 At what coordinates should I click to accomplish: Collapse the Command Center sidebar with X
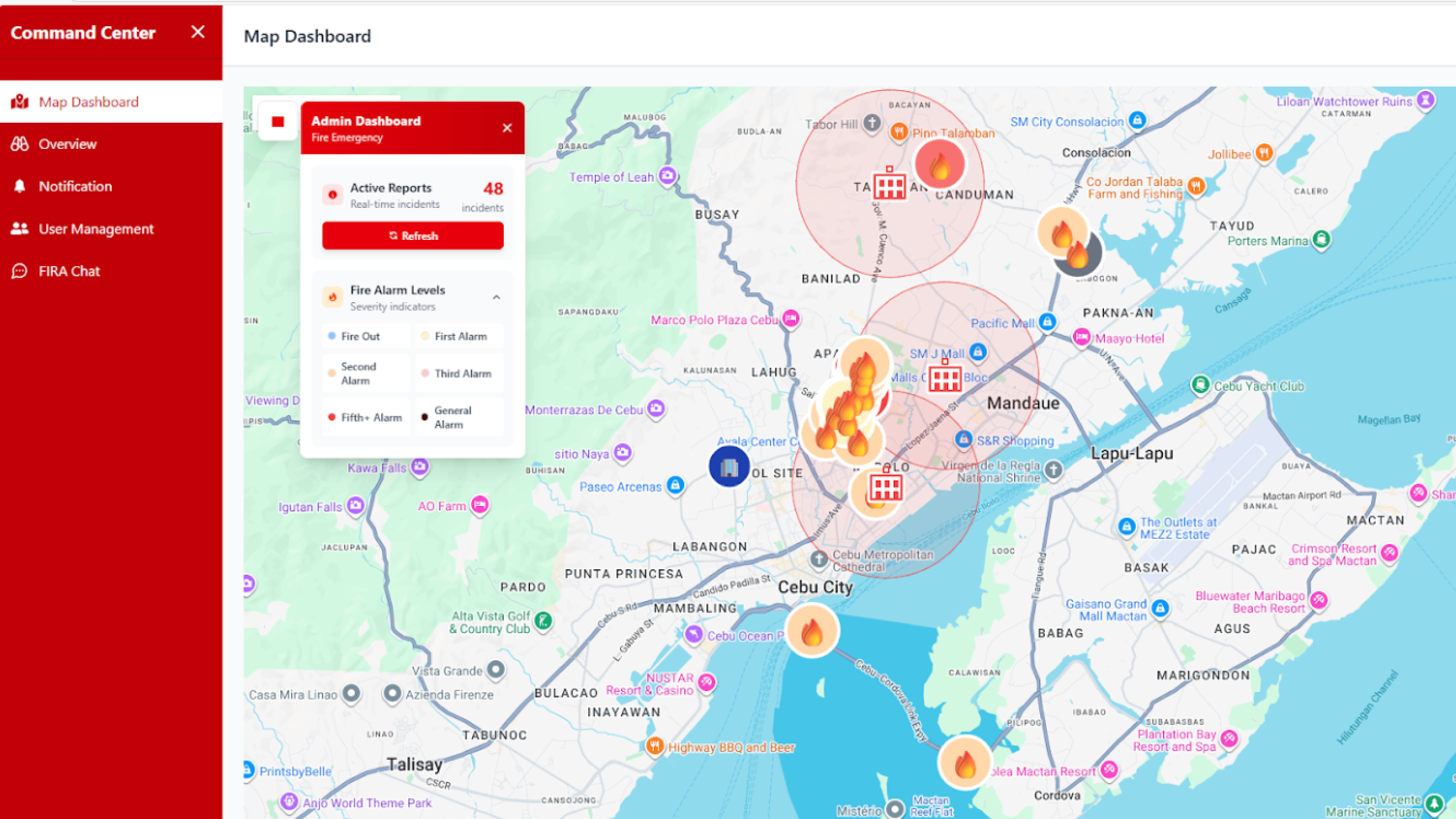[x=198, y=32]
